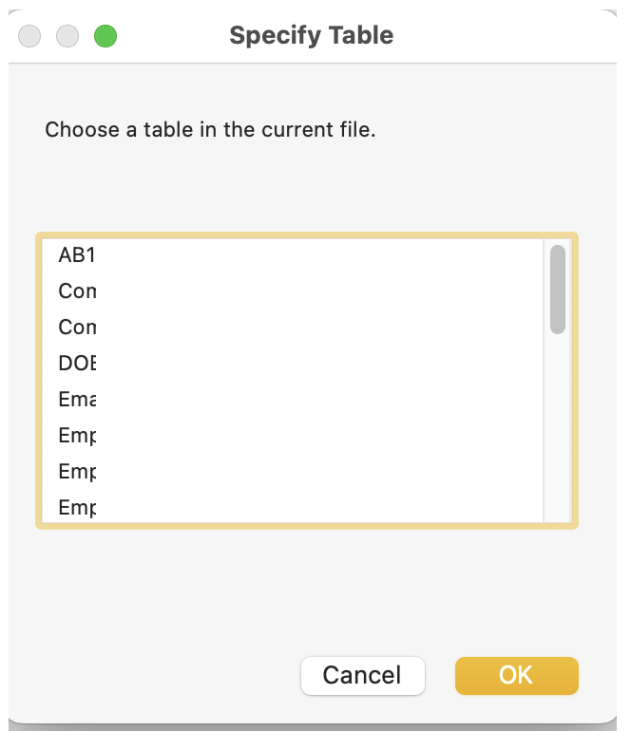The width and height of the screenshot is (631, 750).
Task: Click scrollbar track below the thumb
Action: click(x=558, y=430)
